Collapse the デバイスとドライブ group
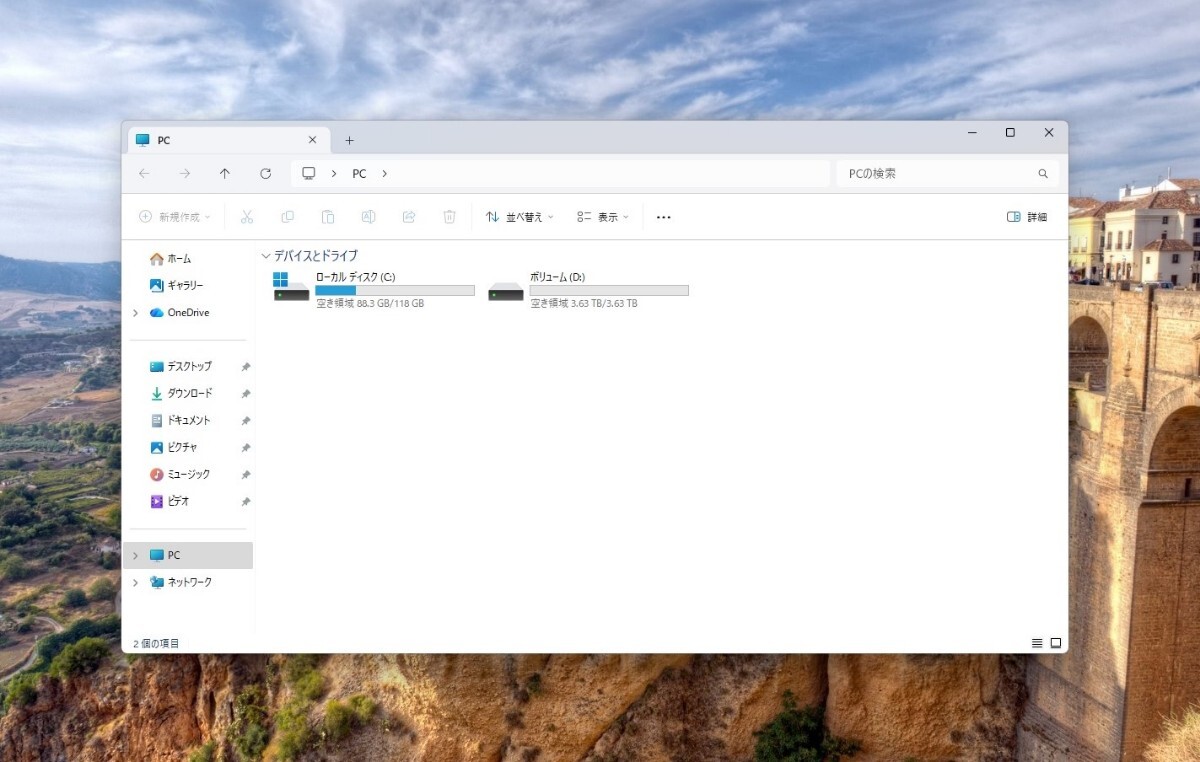This screenshot has height=762, width=1200. point(265,256)
